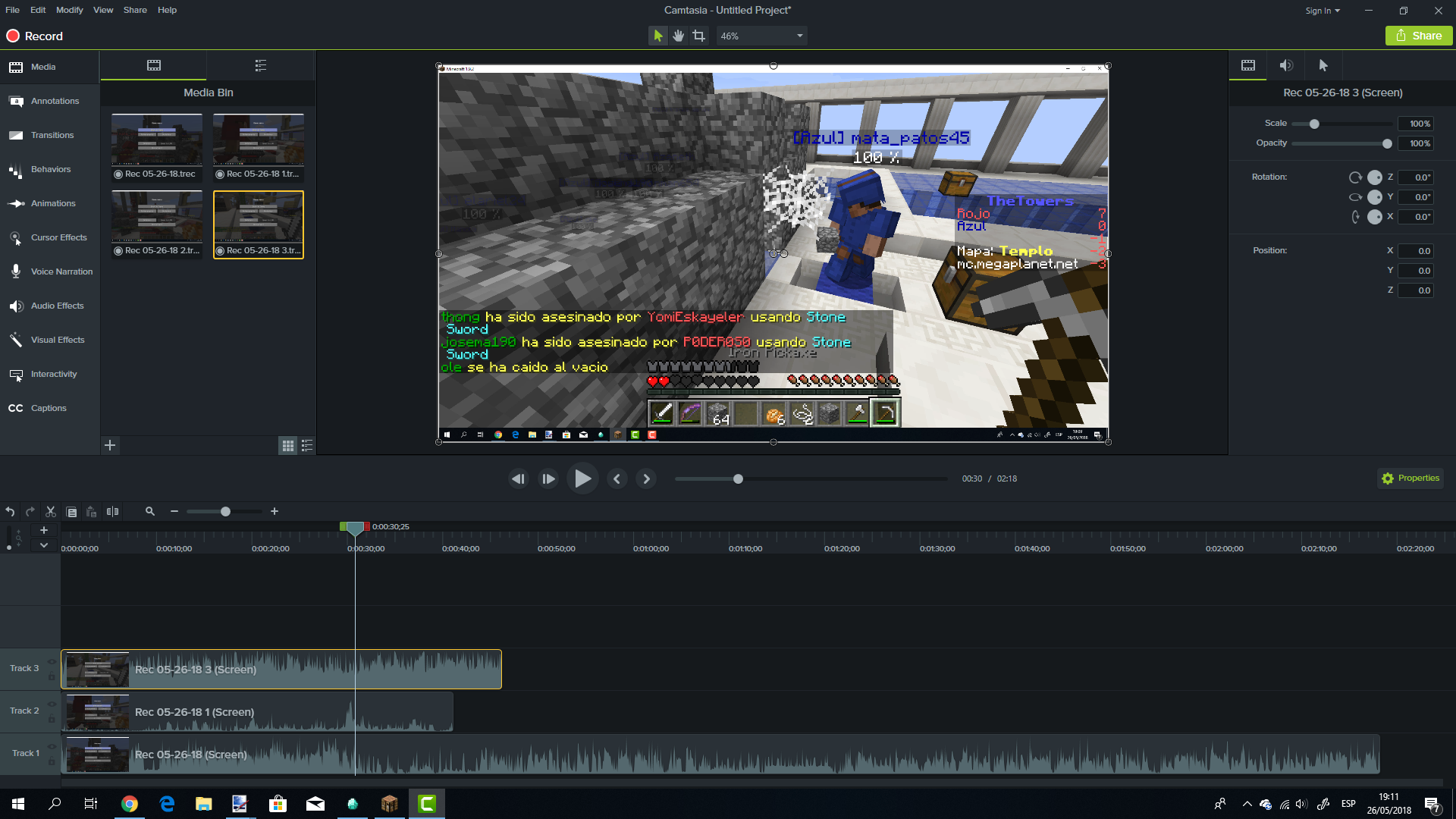Viewport: 1456px width, 819px height.
Task: Split the clip at the playhead
Action: (x=112, y=512)
